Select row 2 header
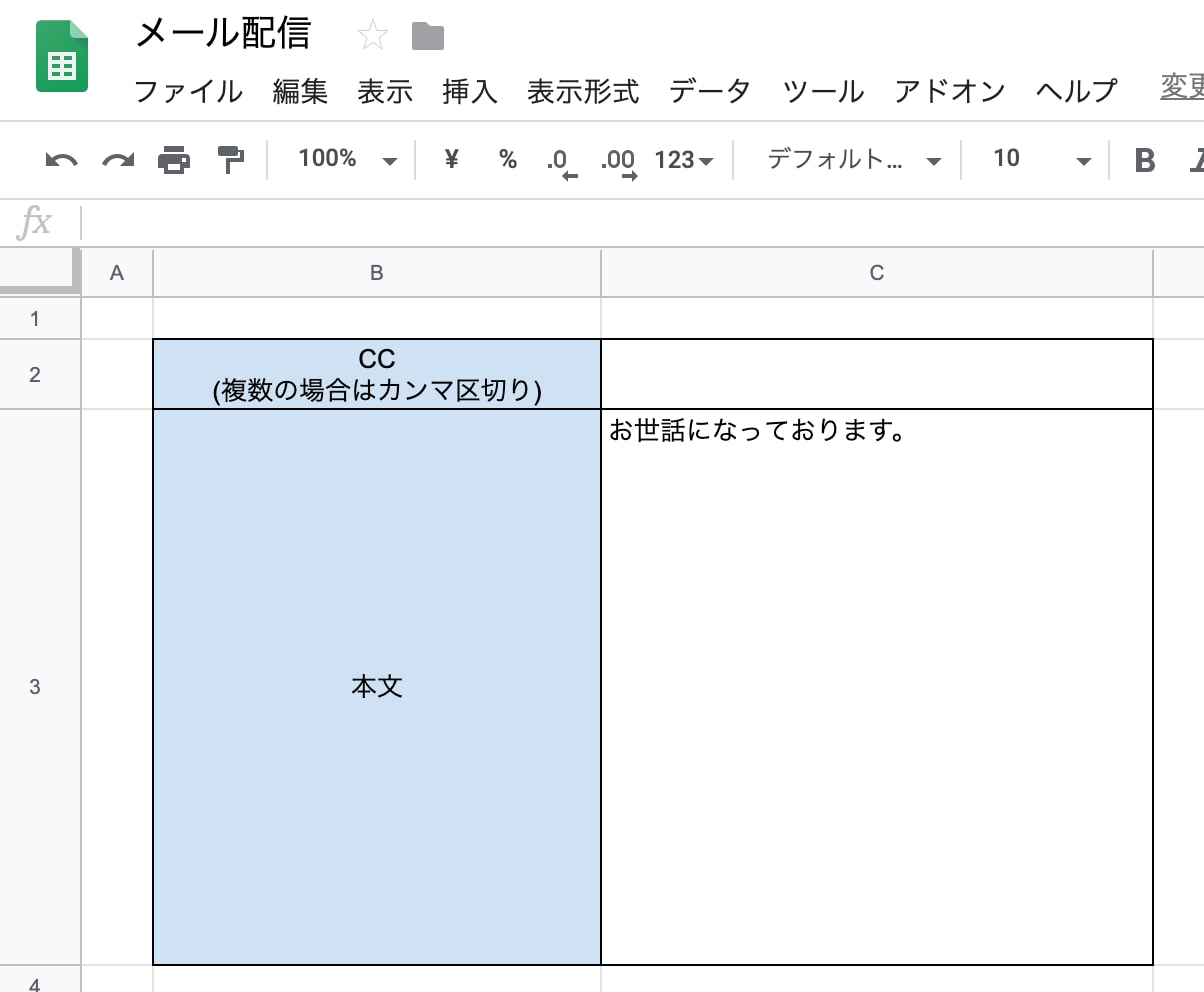1204x992 pixels. tap(40, 375)
